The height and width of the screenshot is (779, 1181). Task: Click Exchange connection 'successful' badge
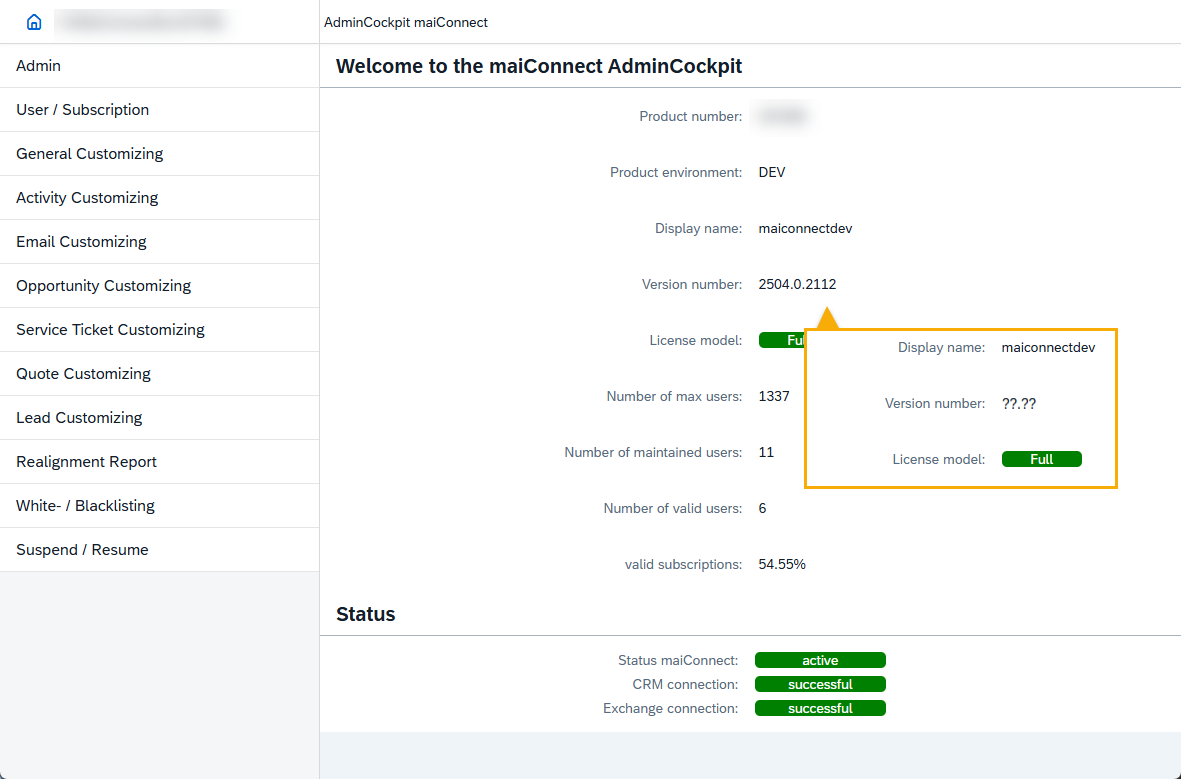tap(820, 708)
